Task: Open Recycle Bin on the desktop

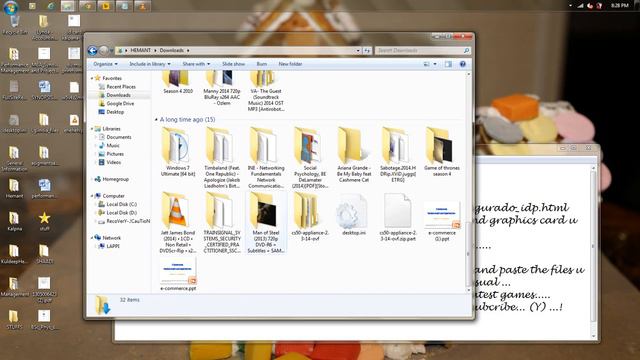Action: [15, 24]
